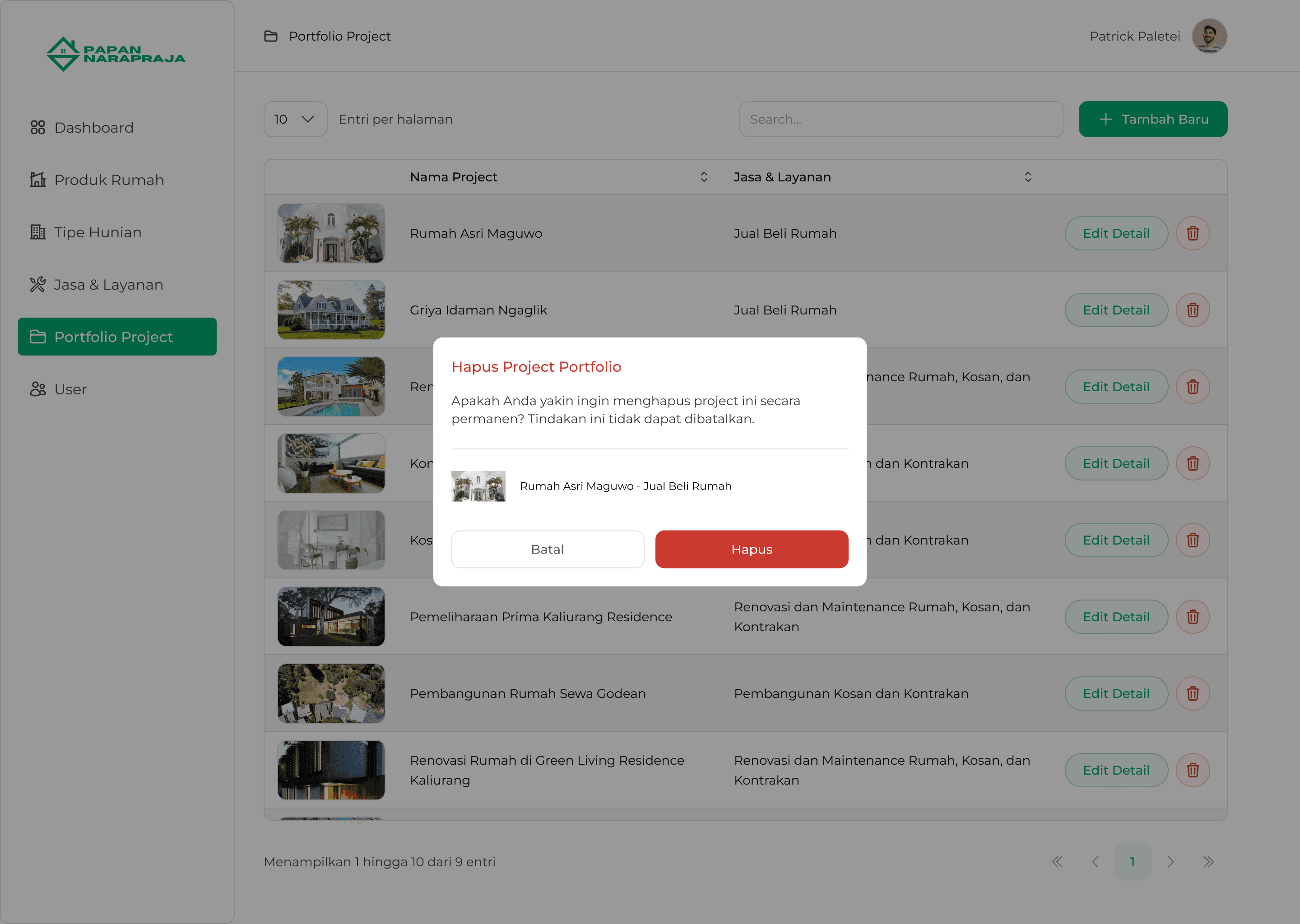Open the User sidebar icon
Viewport: 1300px width, 924px height.
point(37,389)
